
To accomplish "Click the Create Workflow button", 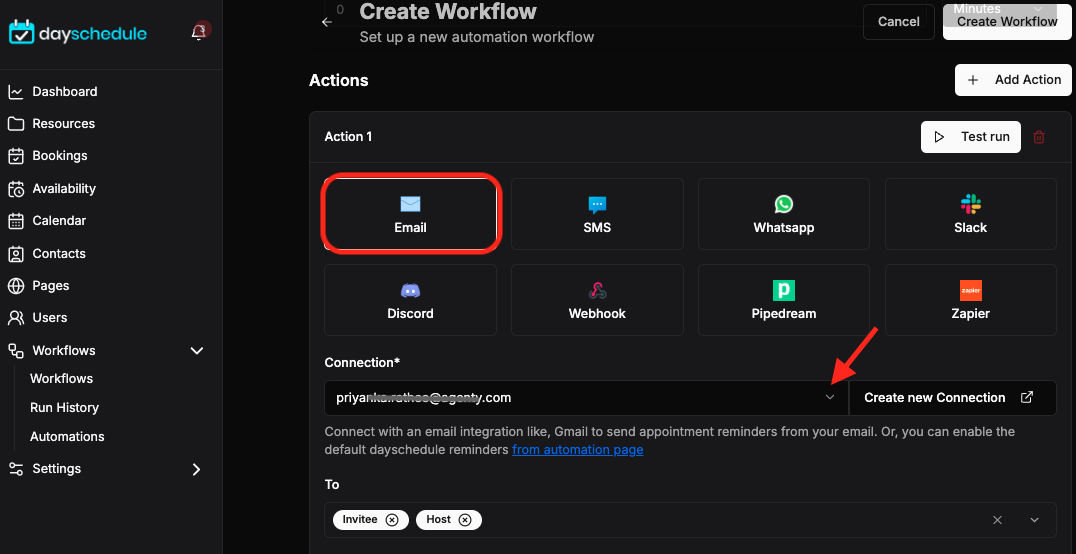I will [1007, 22].
